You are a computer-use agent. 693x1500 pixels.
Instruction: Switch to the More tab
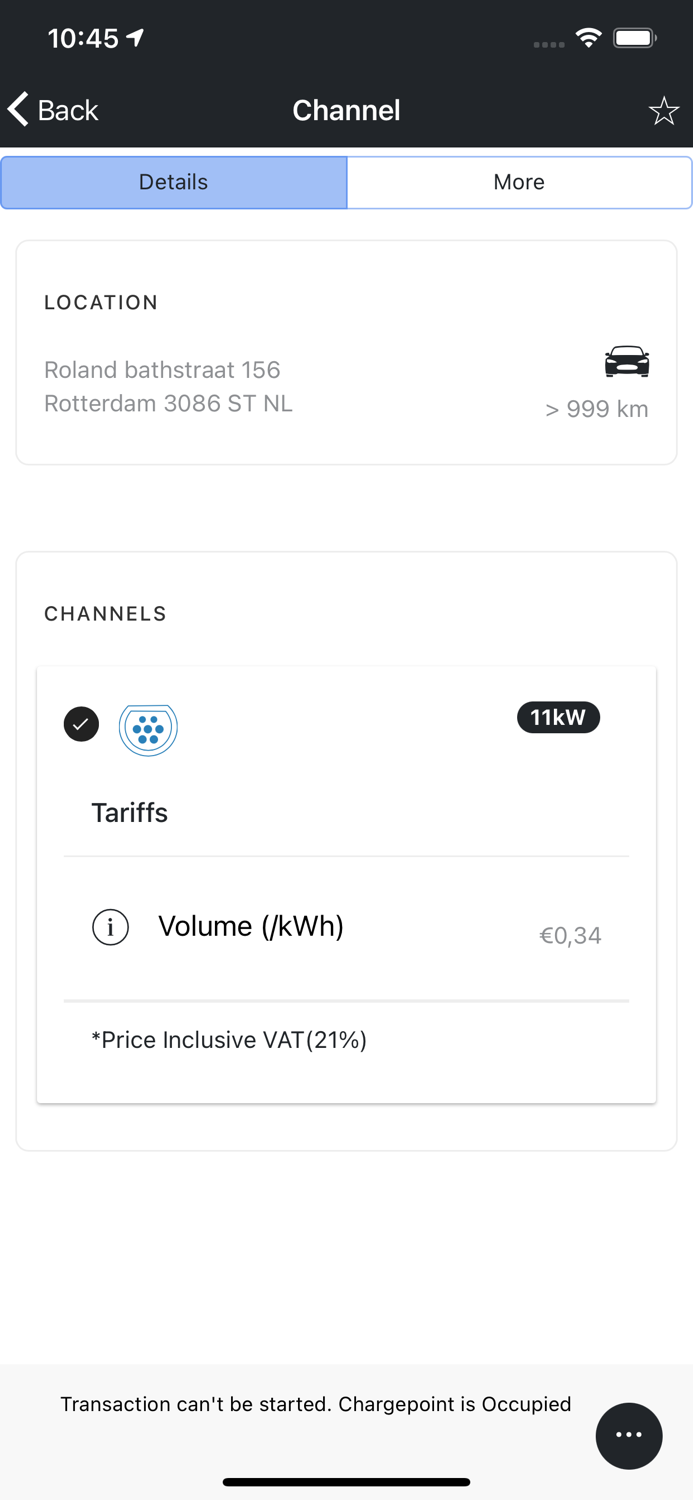[519, 182]
